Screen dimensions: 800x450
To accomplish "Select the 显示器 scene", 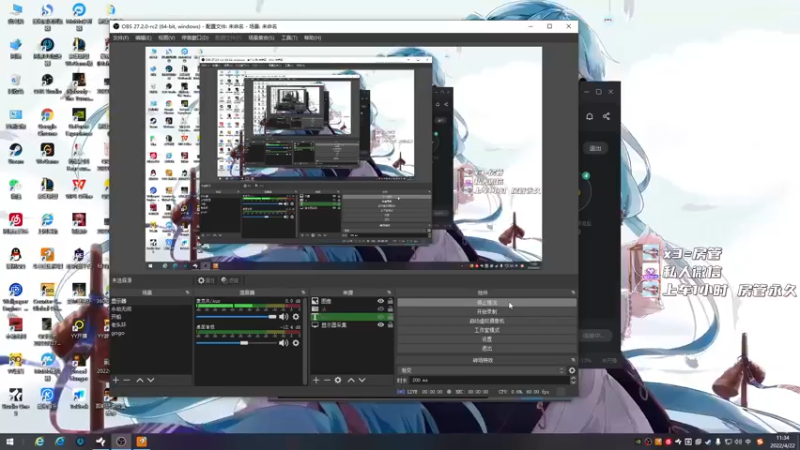I will point(151,301).
